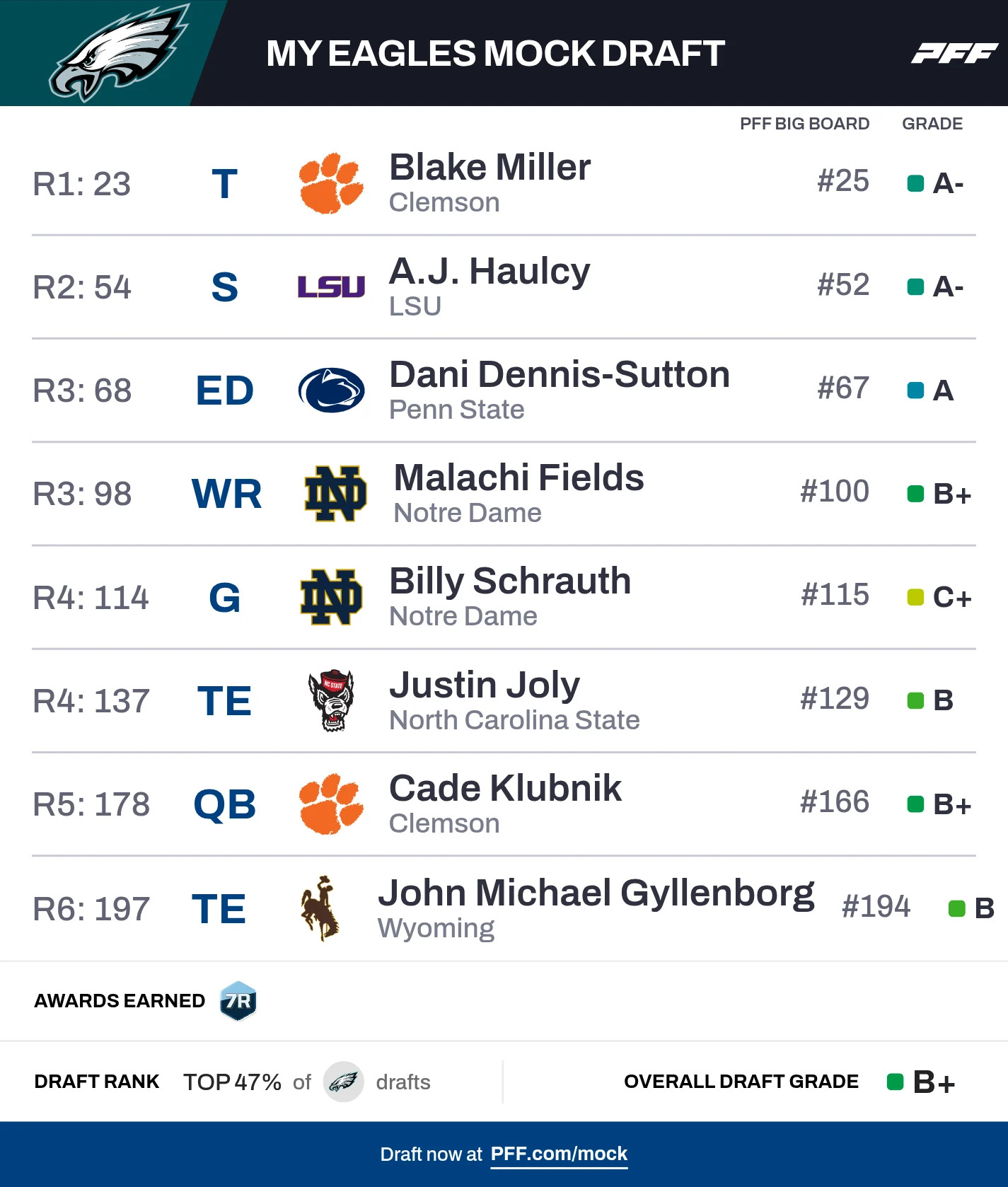The width and height of the screenshot is (1008, 1187).
Task: Click the Notre Dame logo beside Malachi Fields
Action: [x=335, y=494]
